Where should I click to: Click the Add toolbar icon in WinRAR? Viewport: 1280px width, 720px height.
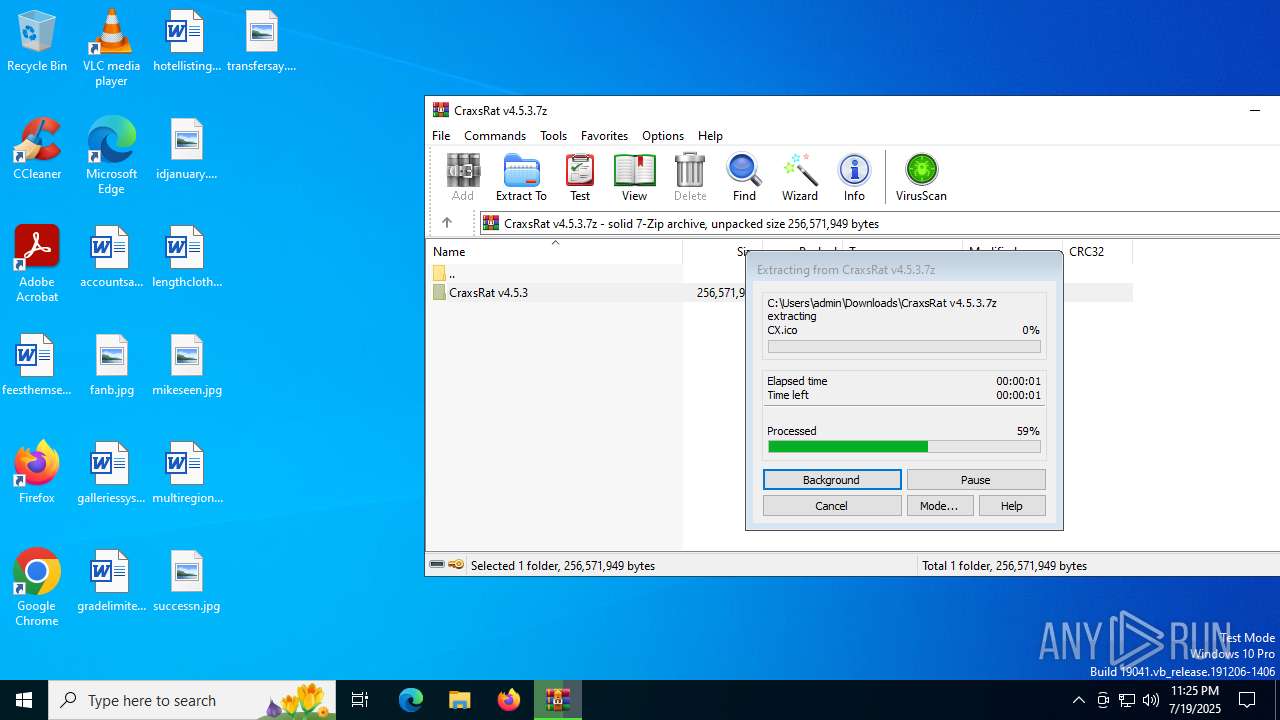tap(463, 178)
